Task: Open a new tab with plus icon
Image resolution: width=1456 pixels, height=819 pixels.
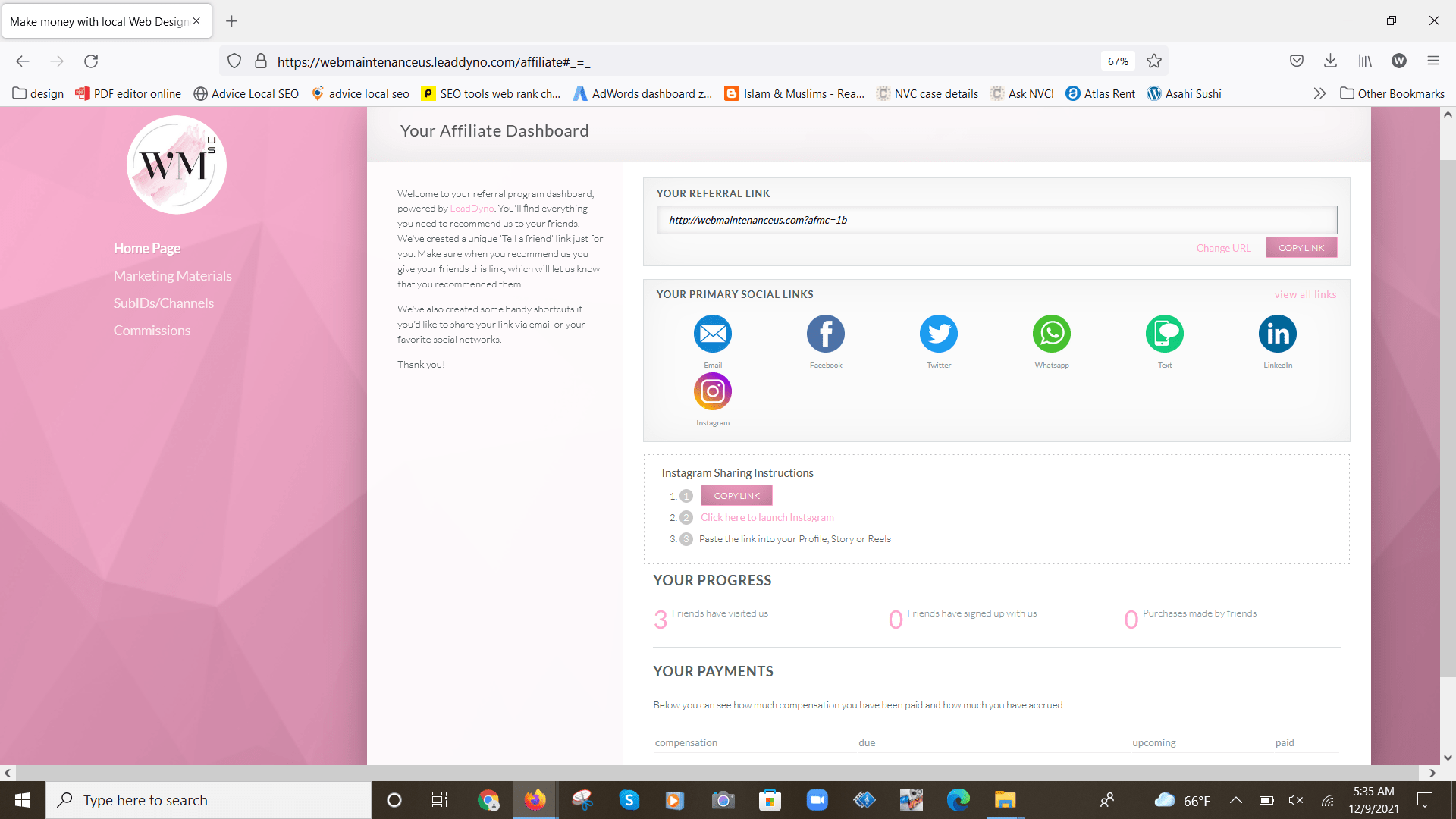Action: click(232, 21)
